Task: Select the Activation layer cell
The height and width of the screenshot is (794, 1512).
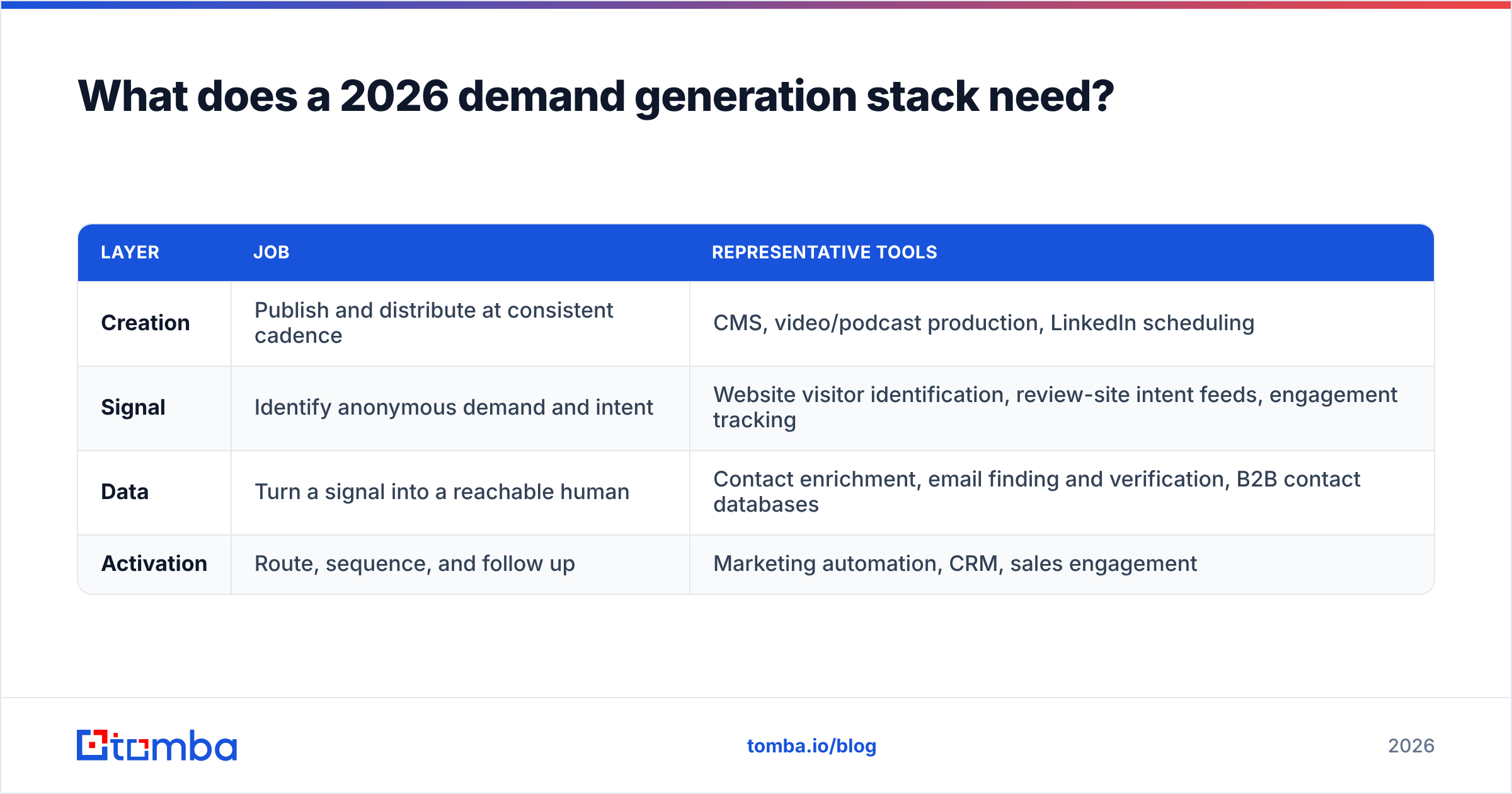Action: (154, 564)
